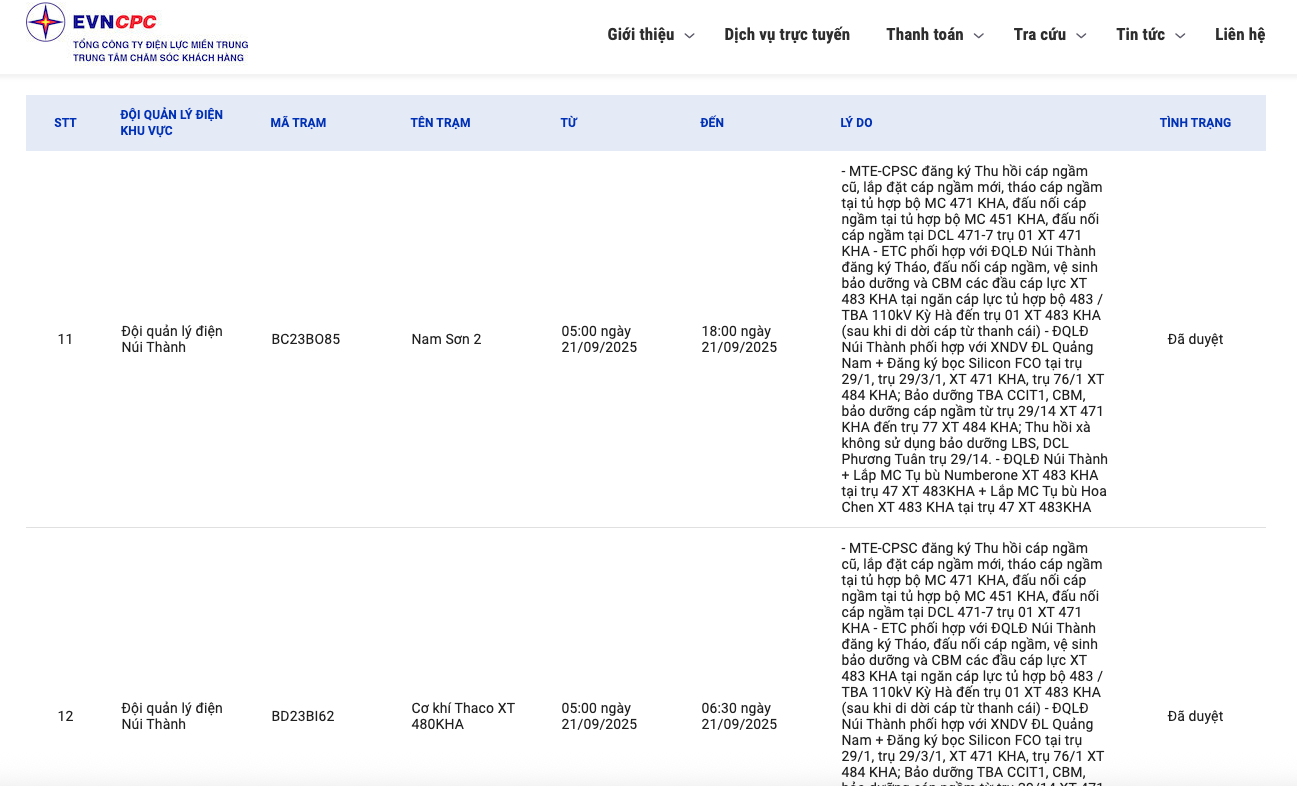The height and width of the screenshot is (786, 1297).
Task: Navigate to the Liên hệ page
Action: tap(1240, 35)
